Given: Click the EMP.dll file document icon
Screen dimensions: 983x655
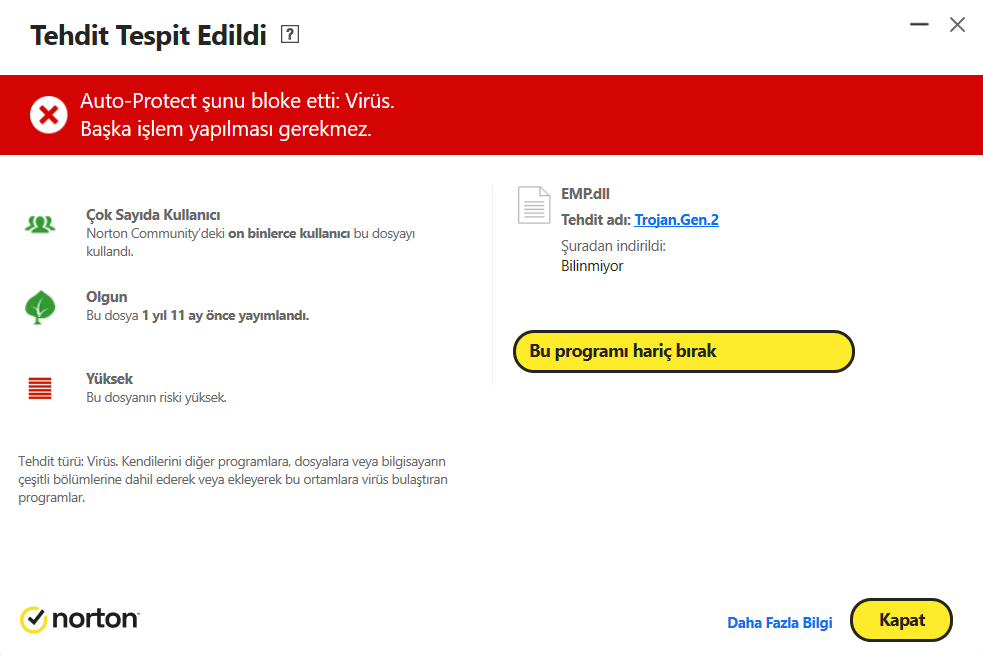Looking at the screenshot, I should [x=534, y=205].
